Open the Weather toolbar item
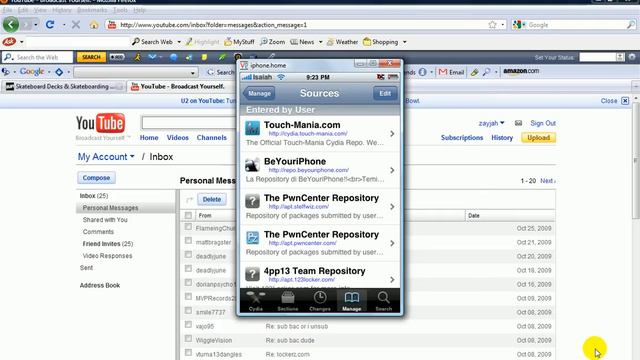Screen dimensions: 640x360 click(342, 42)
